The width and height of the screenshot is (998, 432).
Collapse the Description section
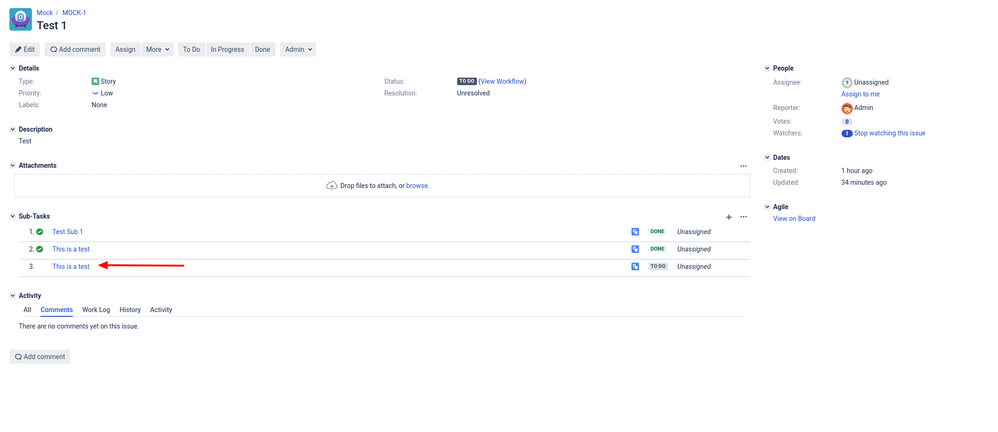(13, 129)
